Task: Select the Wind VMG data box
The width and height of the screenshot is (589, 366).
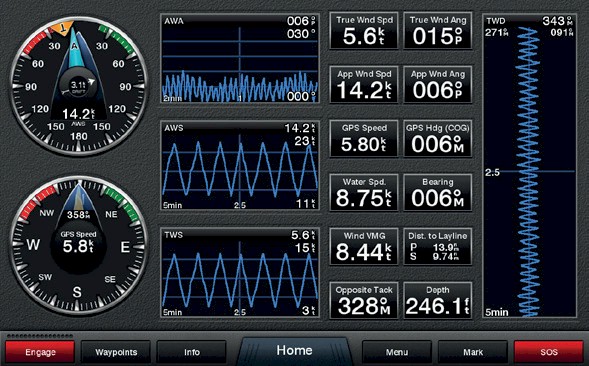Action: coord(364,247)
